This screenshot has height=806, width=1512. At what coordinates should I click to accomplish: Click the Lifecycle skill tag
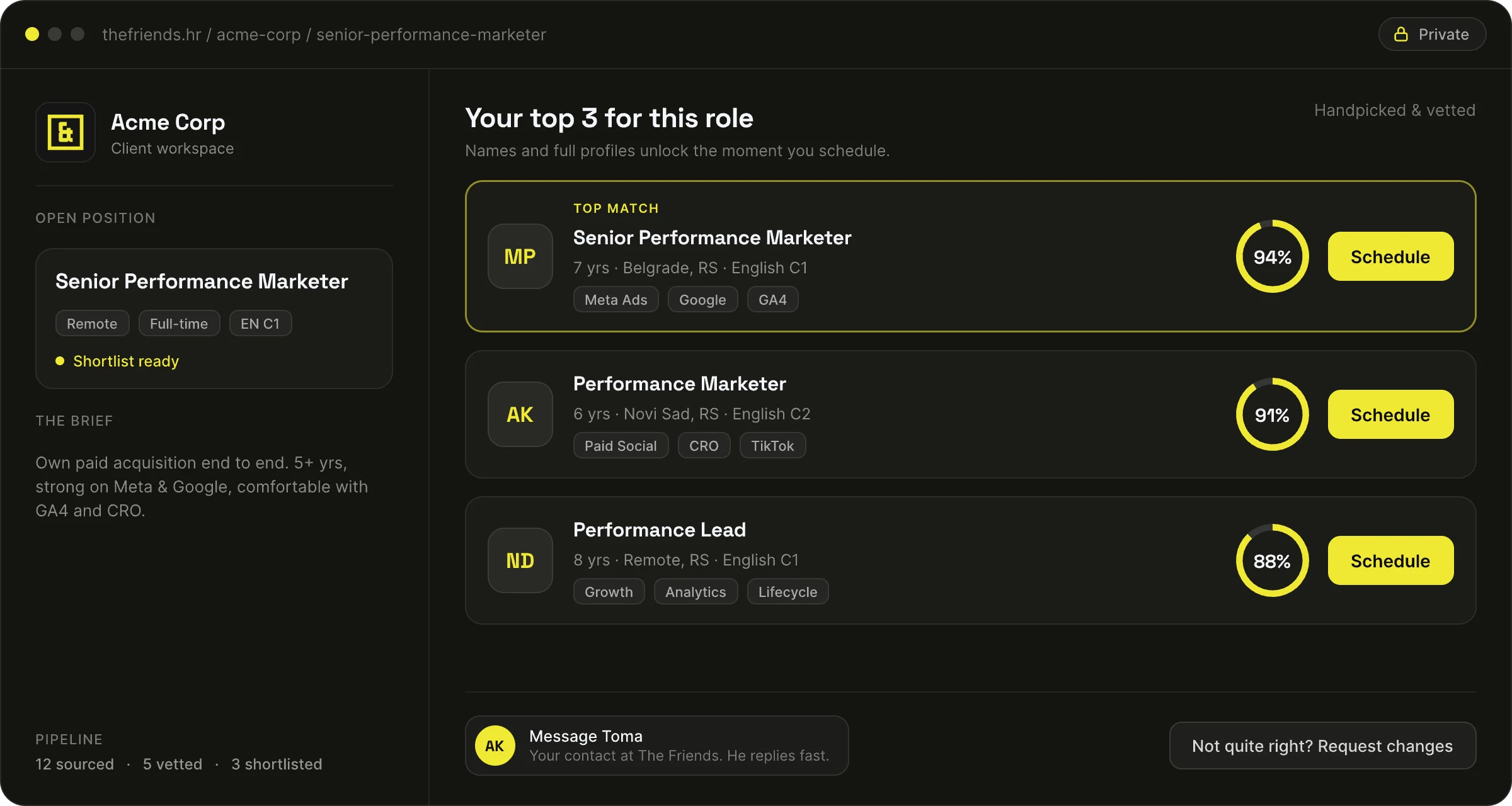click(x=787, y=592)
